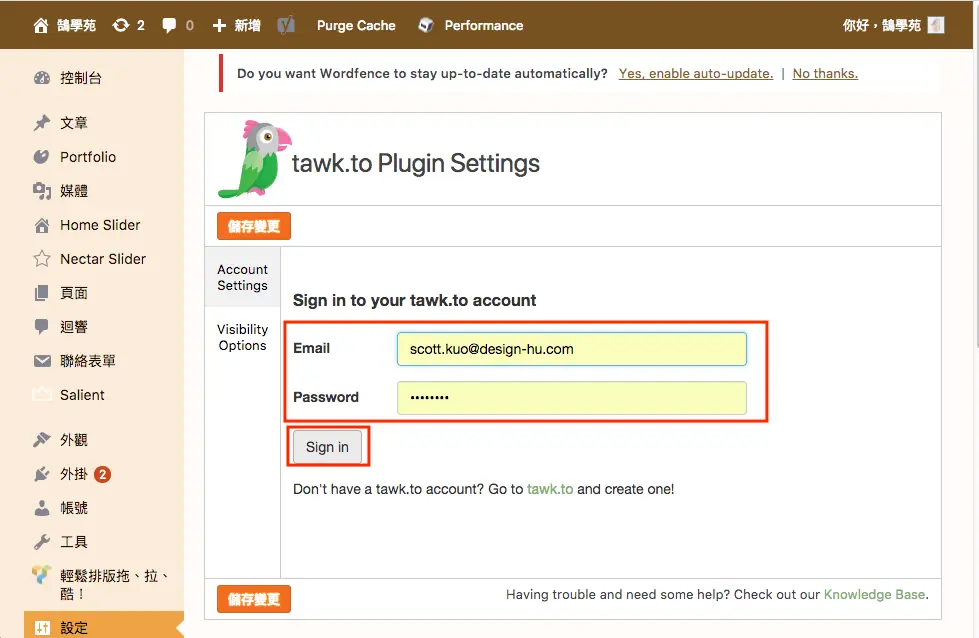Open Salient menu label

click(82, 395)
